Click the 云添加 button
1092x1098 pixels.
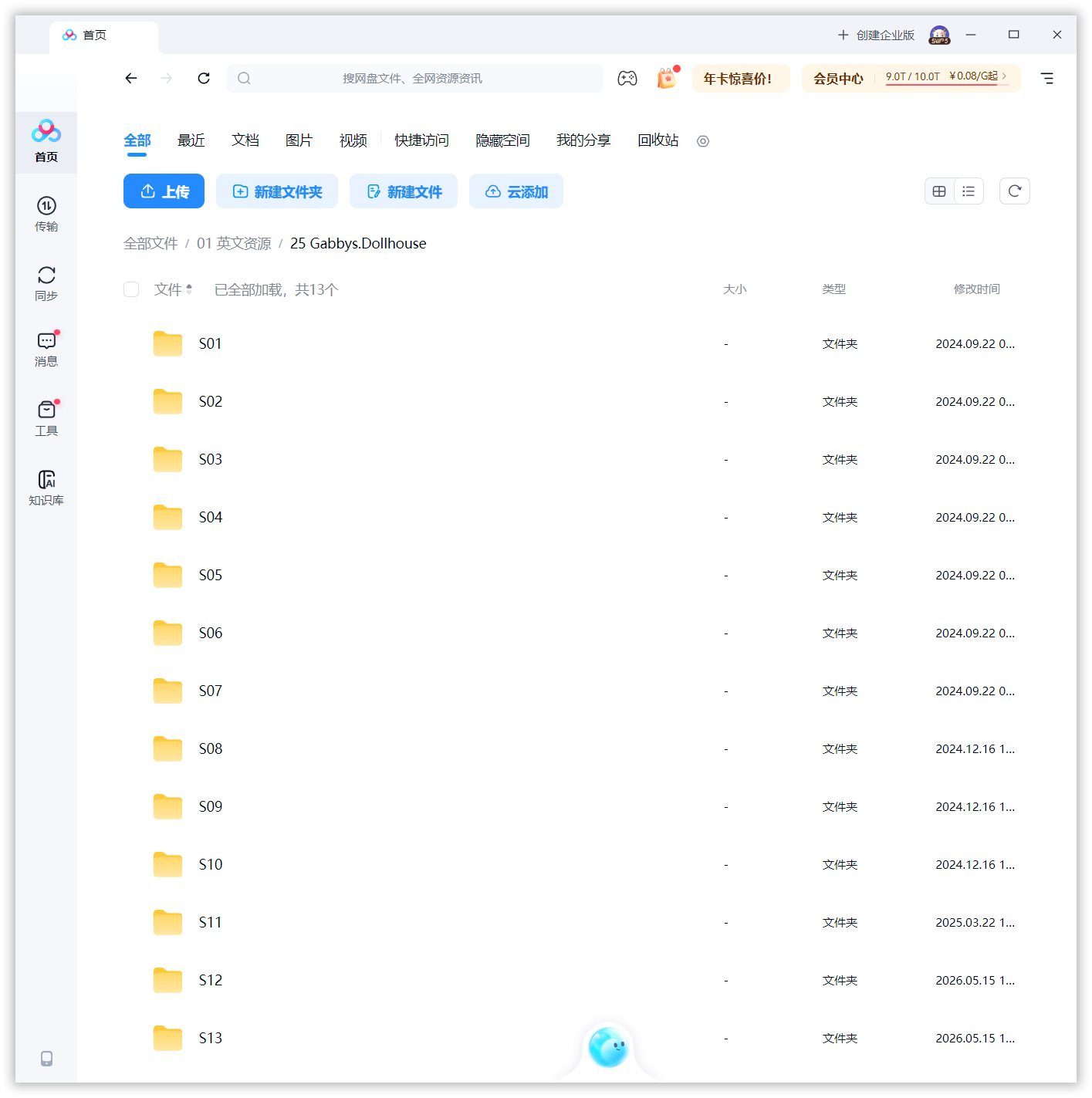pyautogui.click(x=516, y=191)
